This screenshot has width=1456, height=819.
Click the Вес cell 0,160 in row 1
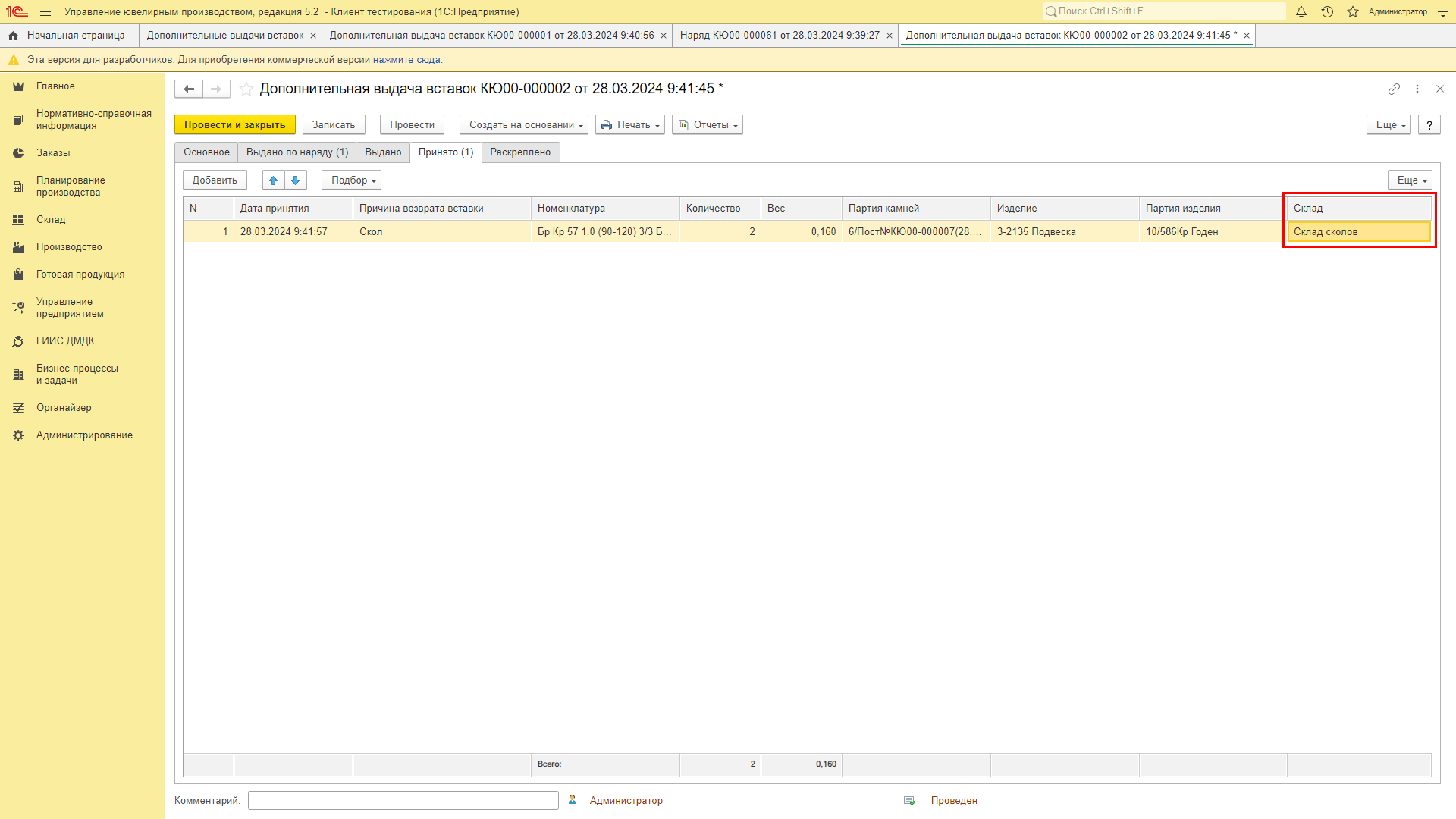pos(802,232)
